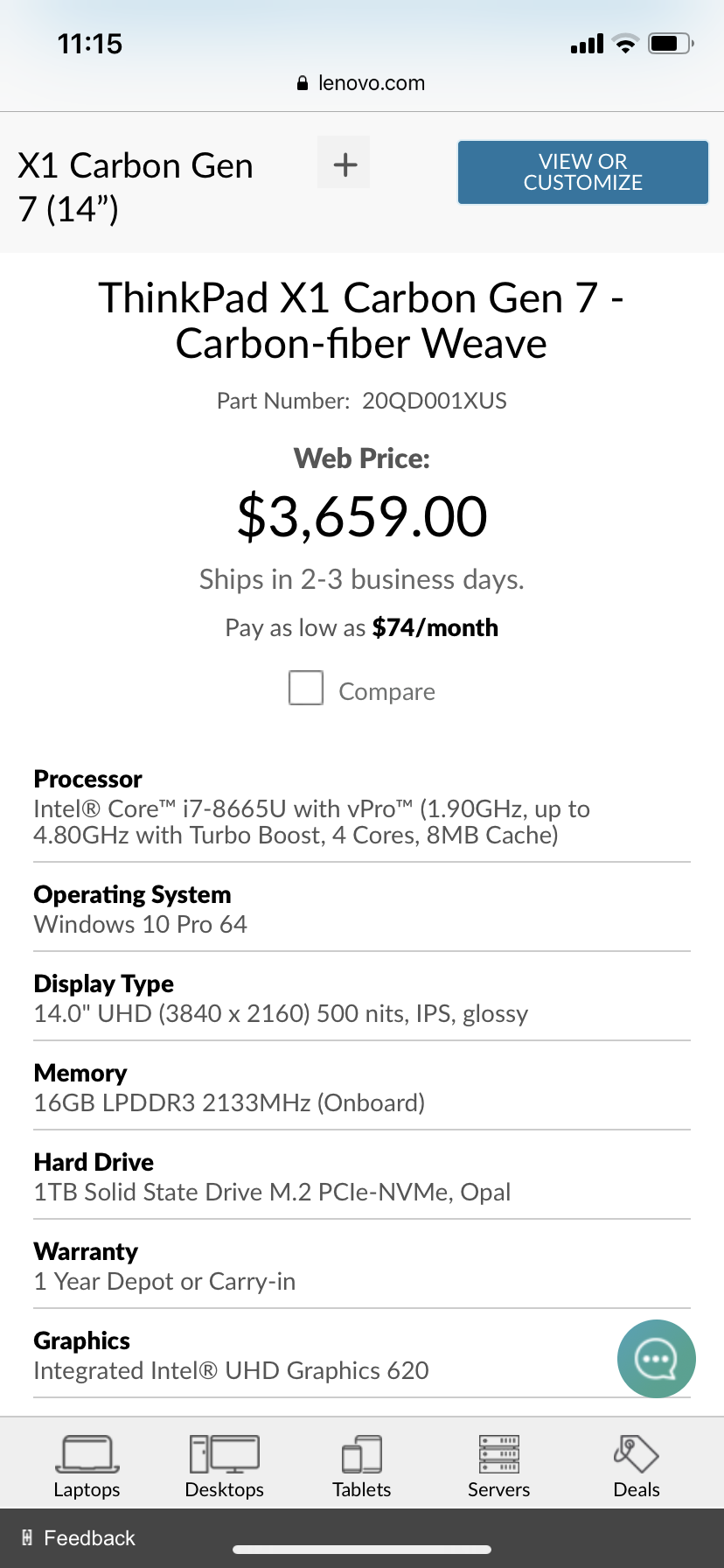This screenshot has width=724, height=1568.
Task: Open the Servers category icon
Action: coord(498,1453)
